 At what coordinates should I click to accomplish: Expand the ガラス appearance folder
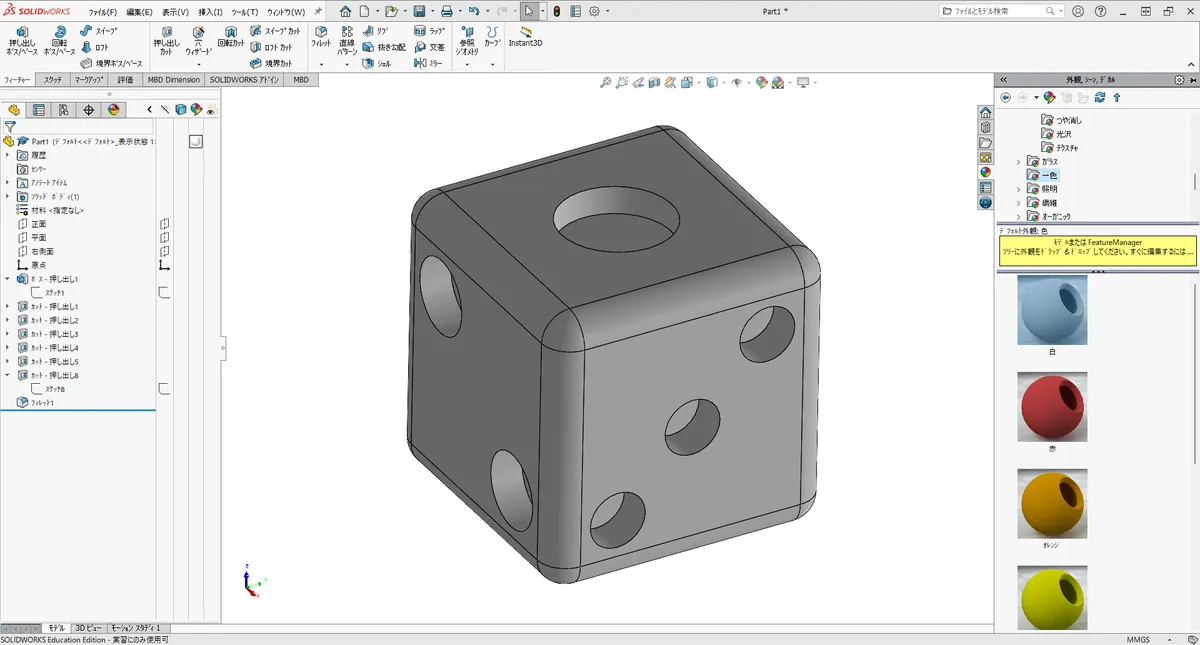click(x=1019, y=161)
